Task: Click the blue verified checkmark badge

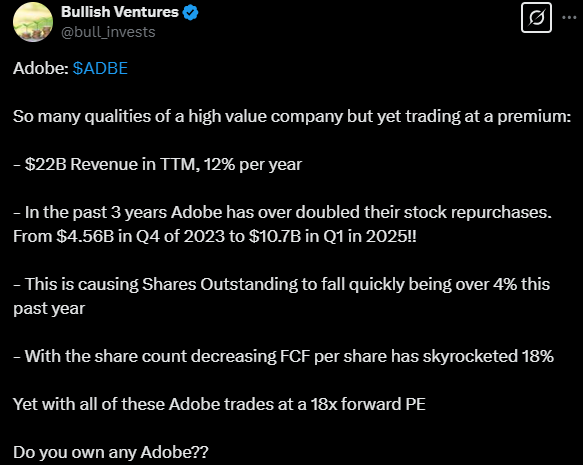Action: click(191, 12)
